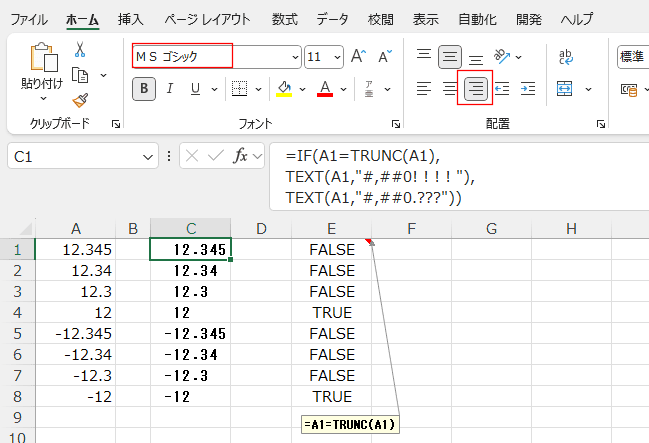Switch to the 数式 ribbon tab

pos(284,19)
